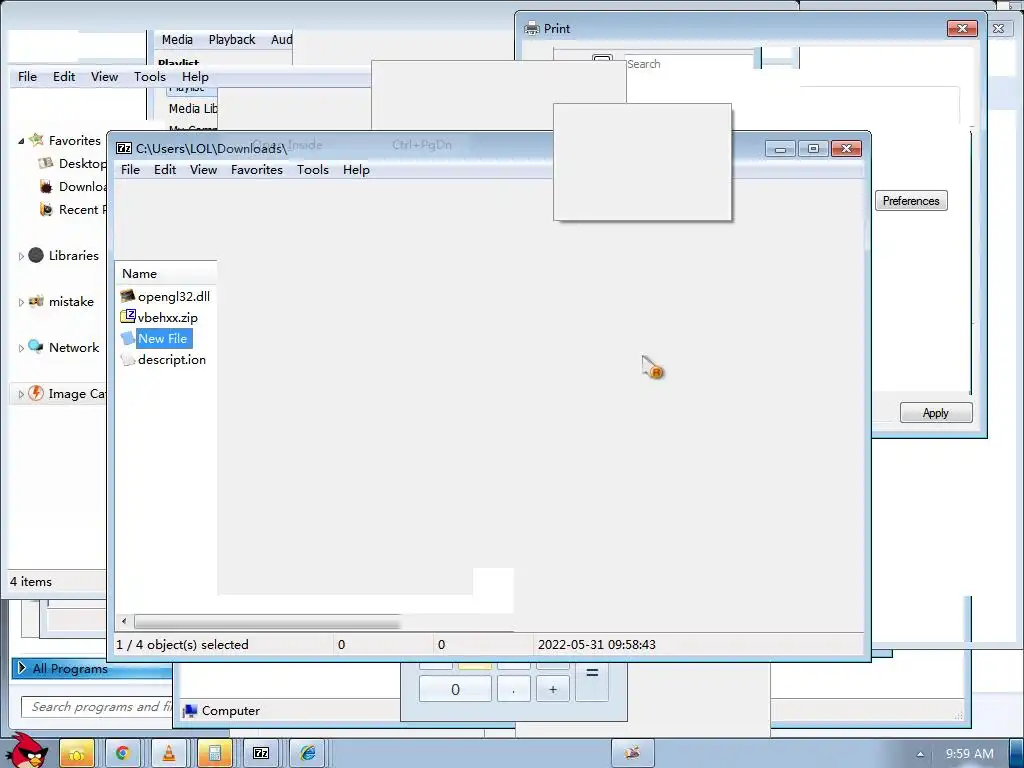
Task: Click the Angry Birds Start button
Action: (29, 750)
